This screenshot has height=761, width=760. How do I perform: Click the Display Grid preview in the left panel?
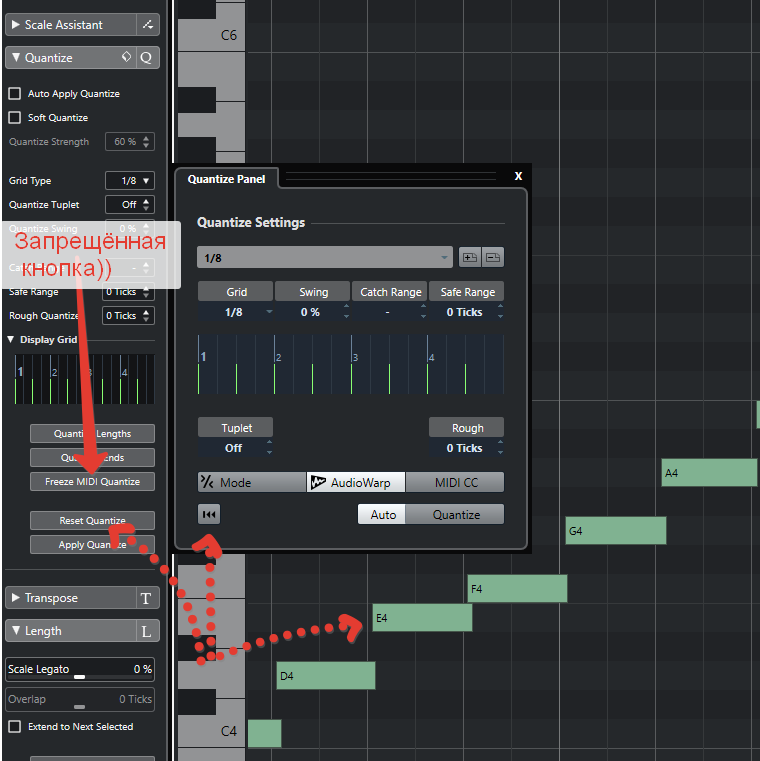[x=84, y=379]
